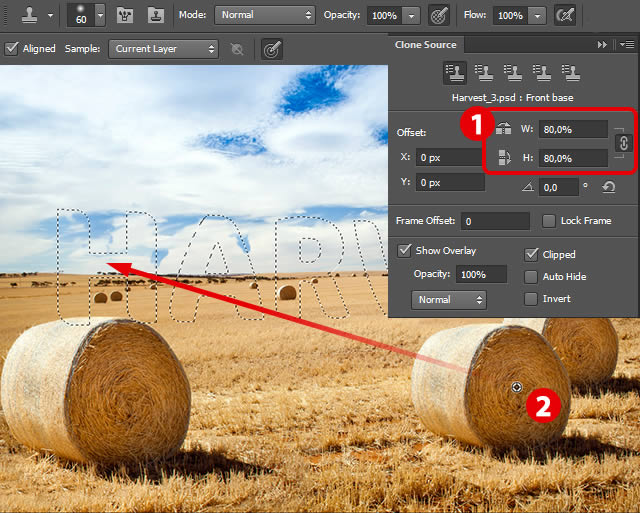Open the overlay blend mode dropdown Normal
Image resolution: width=640 pixels, height=513 pixels.
(449, 300)
